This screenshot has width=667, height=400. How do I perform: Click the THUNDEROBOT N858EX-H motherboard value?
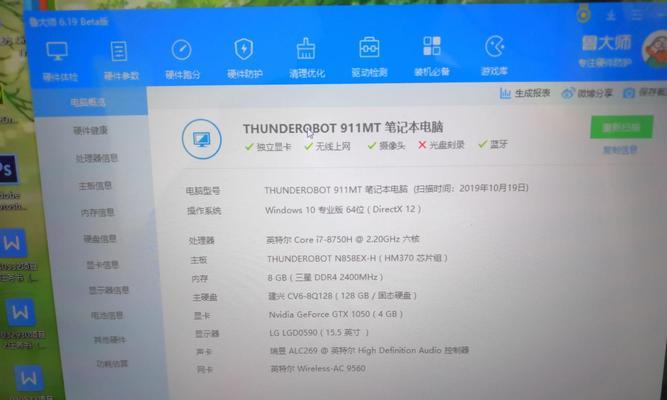pos(357,258)
